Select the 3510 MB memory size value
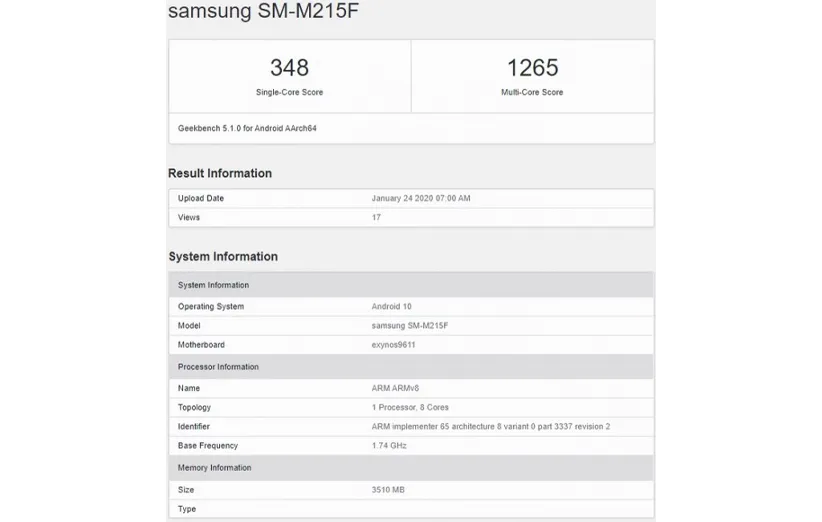The height and width of the screenshot is (522, 822). pos(388,490)
